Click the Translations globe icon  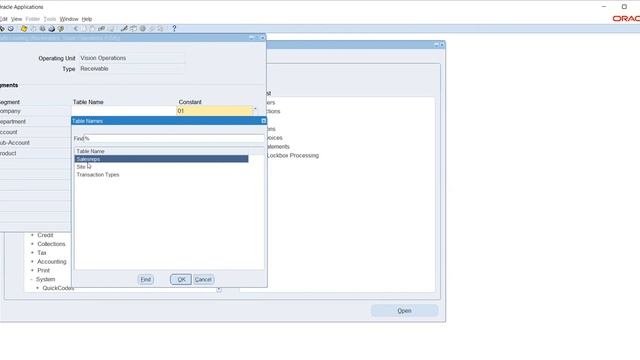click(142, 29)
